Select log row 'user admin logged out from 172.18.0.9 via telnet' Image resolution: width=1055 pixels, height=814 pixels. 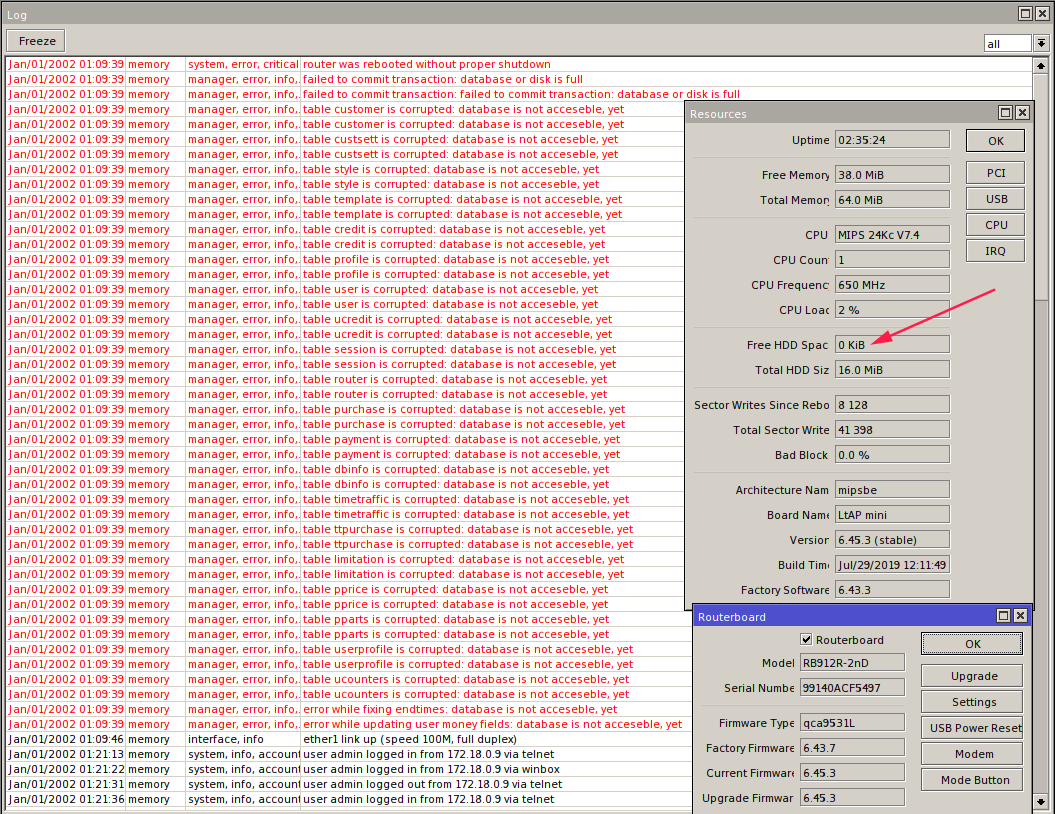(x=349, y=784)
